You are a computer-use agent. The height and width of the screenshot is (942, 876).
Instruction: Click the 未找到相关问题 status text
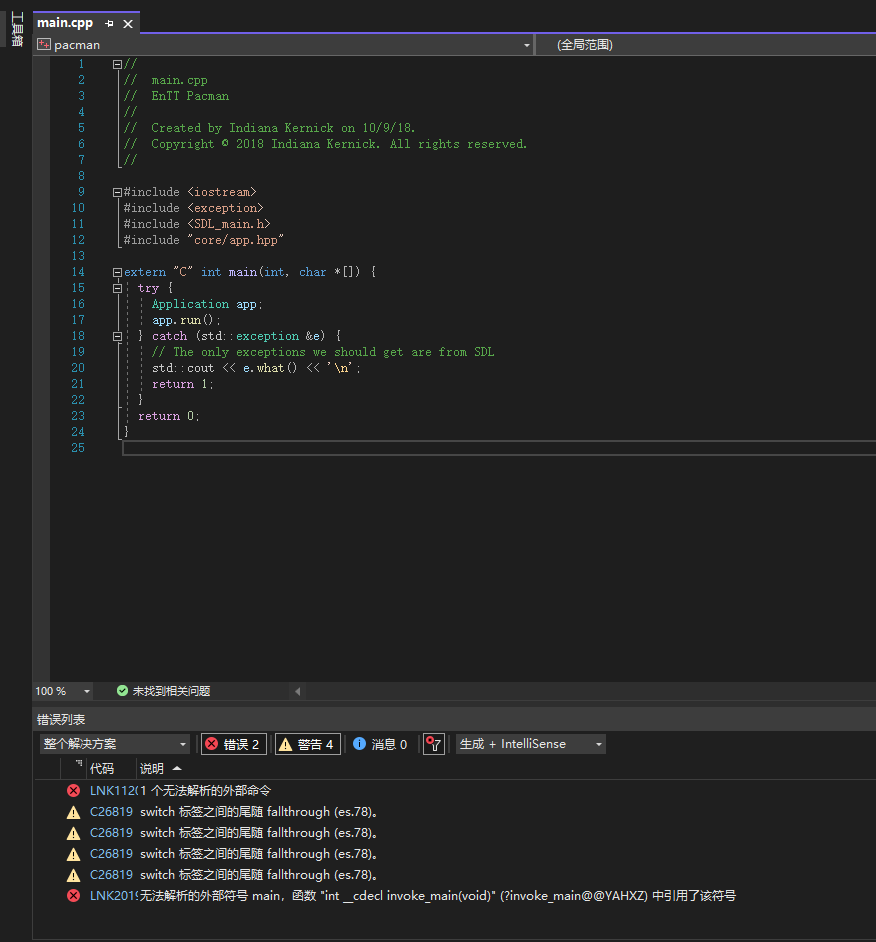(171, 691)
